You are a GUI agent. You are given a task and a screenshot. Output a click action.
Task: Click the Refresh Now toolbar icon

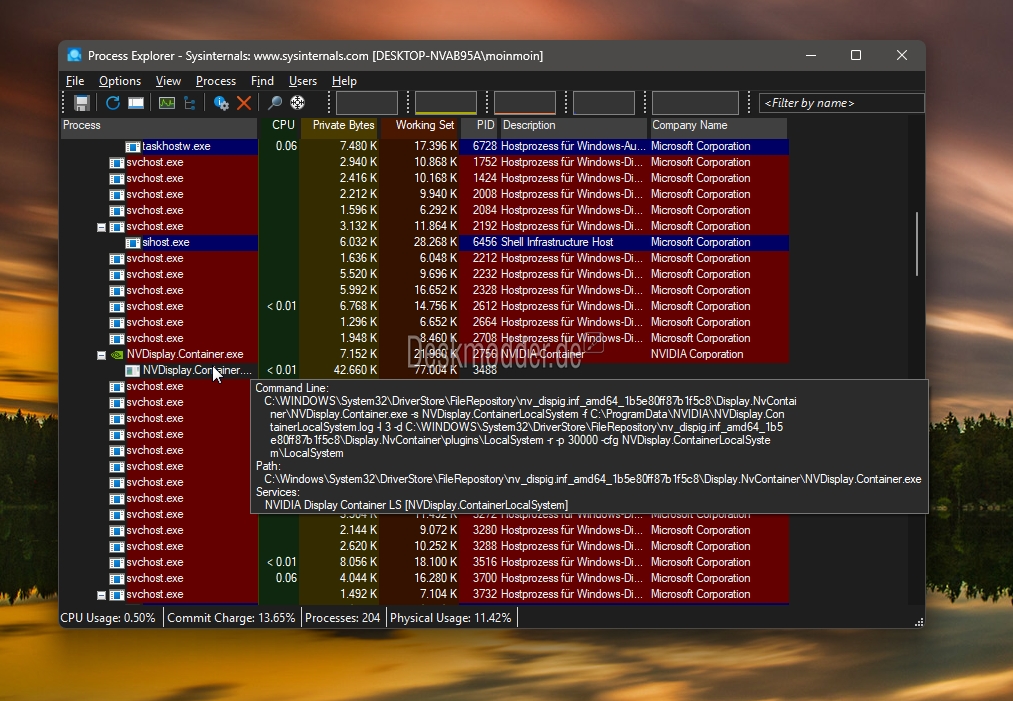tap(112, 103)
